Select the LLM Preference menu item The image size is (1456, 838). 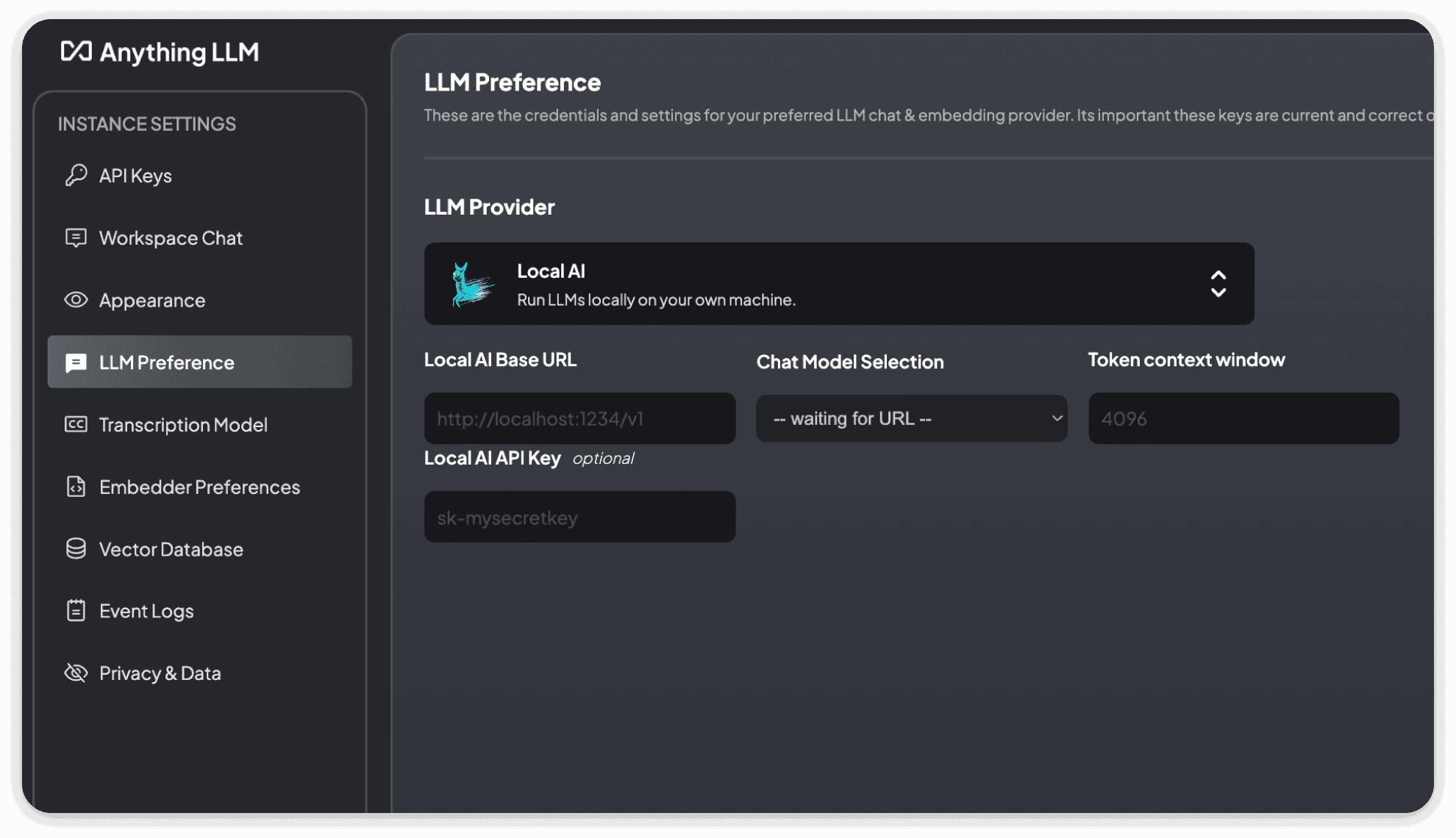coord(199,362)
